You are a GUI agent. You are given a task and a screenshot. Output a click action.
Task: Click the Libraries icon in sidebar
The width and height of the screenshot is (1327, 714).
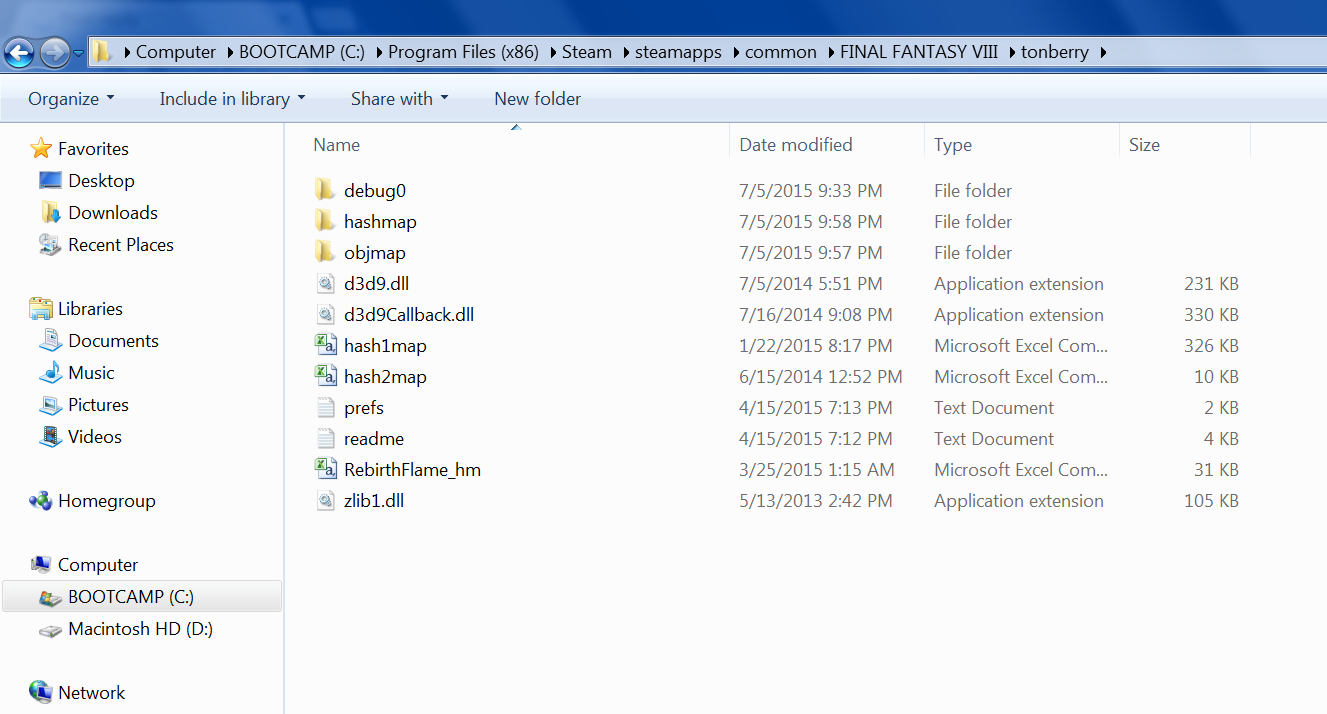41,308
